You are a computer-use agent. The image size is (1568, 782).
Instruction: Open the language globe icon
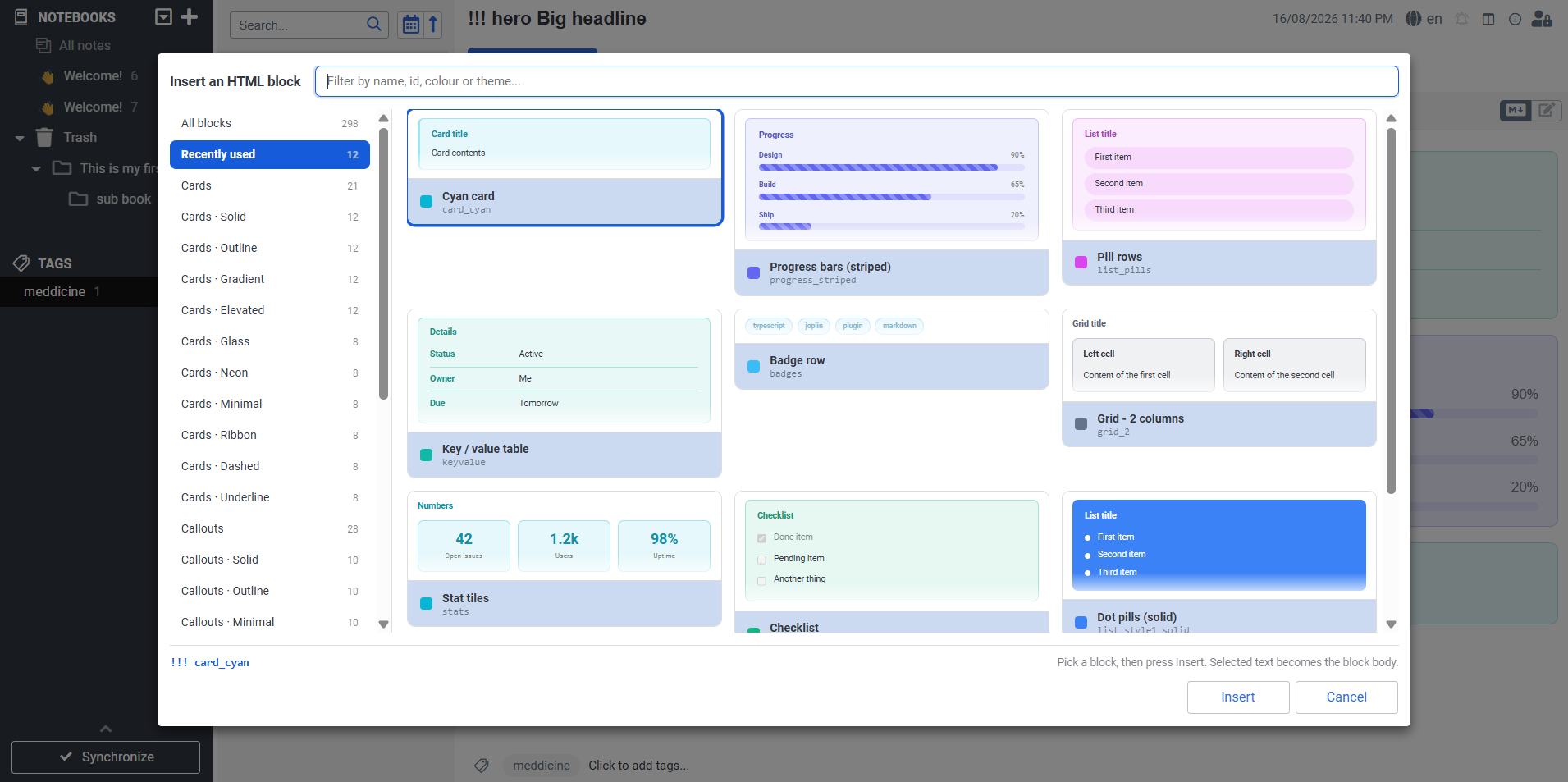(x=1414, y=18)
